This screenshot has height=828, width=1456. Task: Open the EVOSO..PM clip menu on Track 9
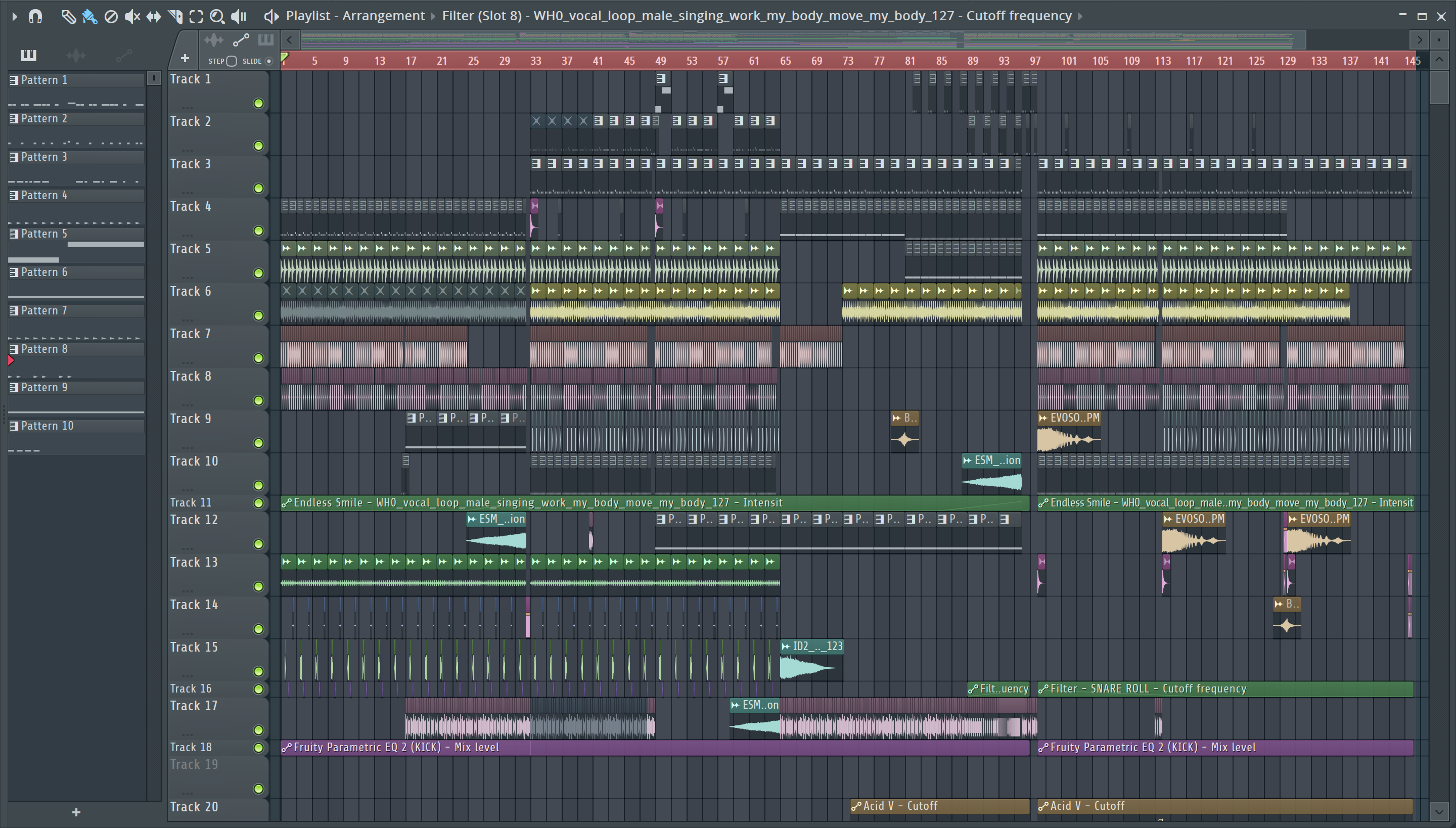point(1043,418)
